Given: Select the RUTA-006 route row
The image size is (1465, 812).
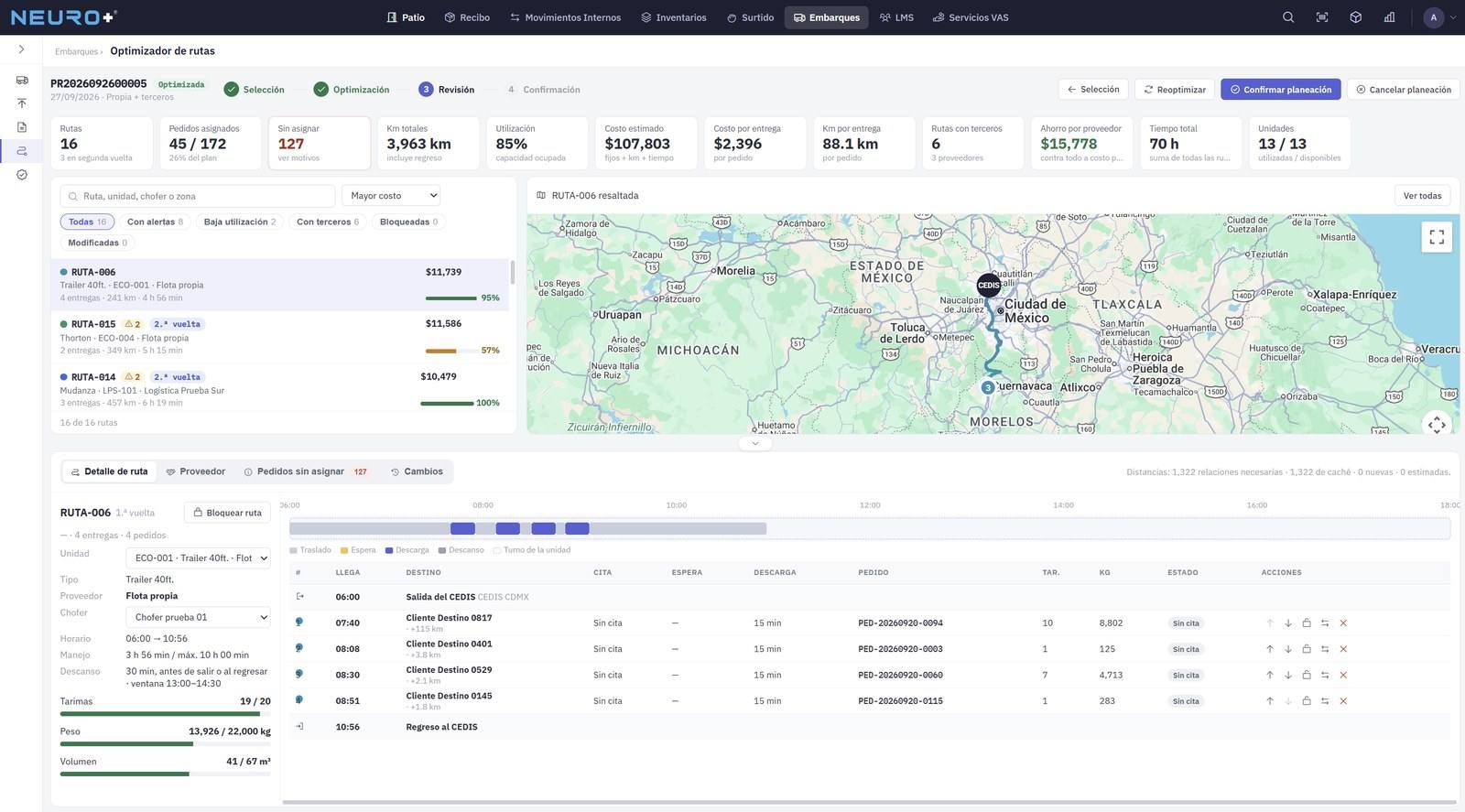Looking at the screenshot, I should [x=280, y=285].
